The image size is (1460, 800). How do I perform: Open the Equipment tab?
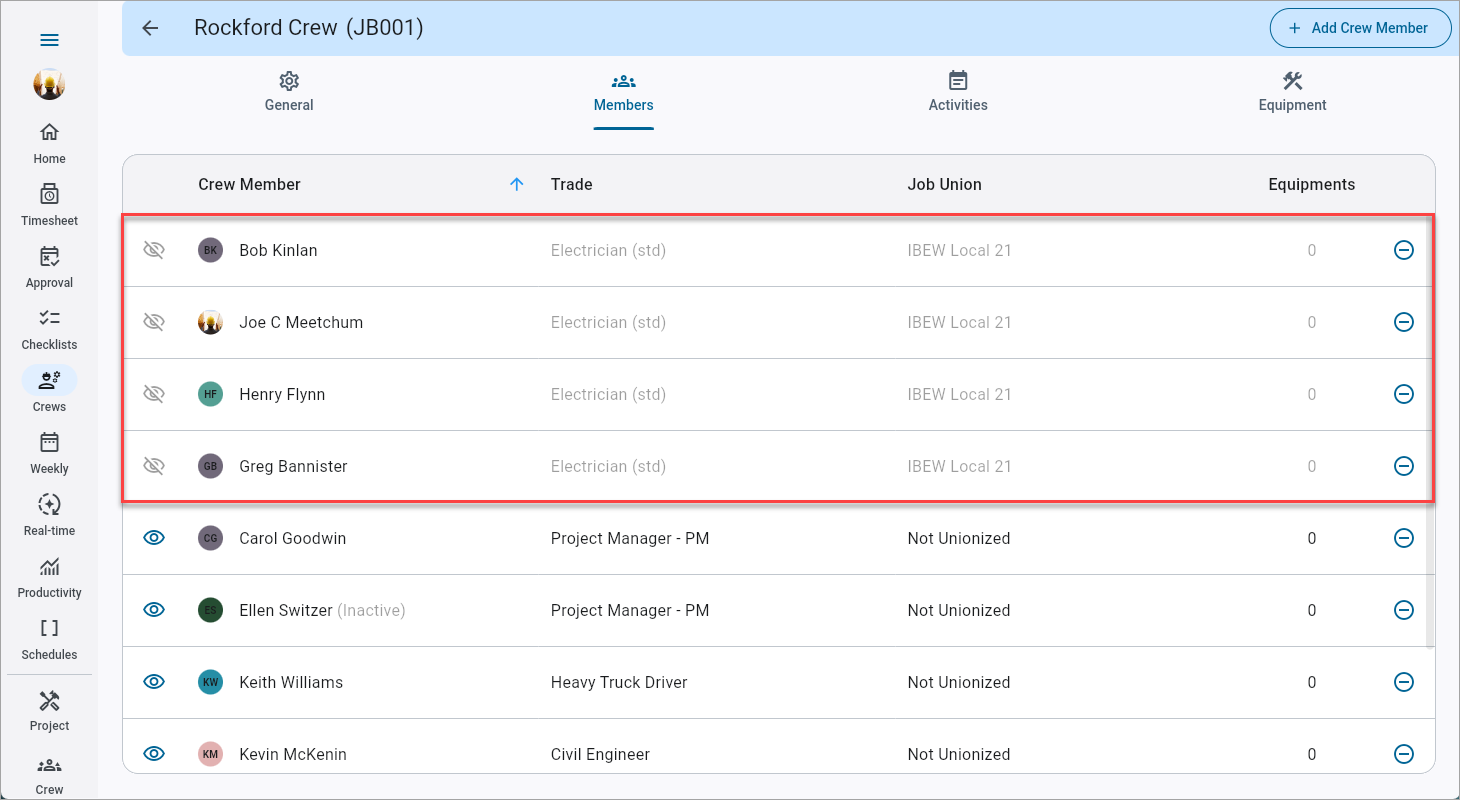pyautogui.click(x=1291, y=92)
